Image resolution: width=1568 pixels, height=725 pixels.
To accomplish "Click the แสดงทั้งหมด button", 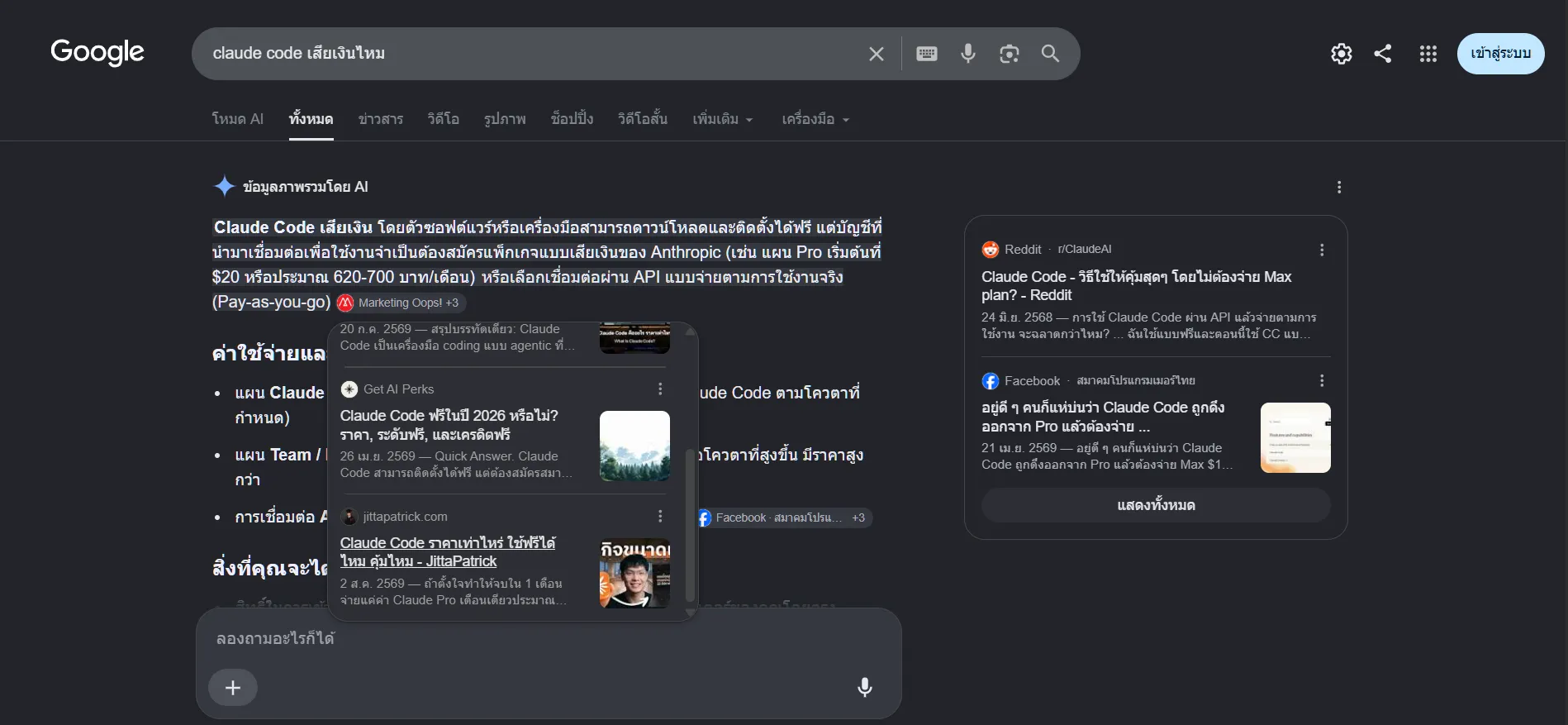I will pyautogui.click(x=1156, y=505).
